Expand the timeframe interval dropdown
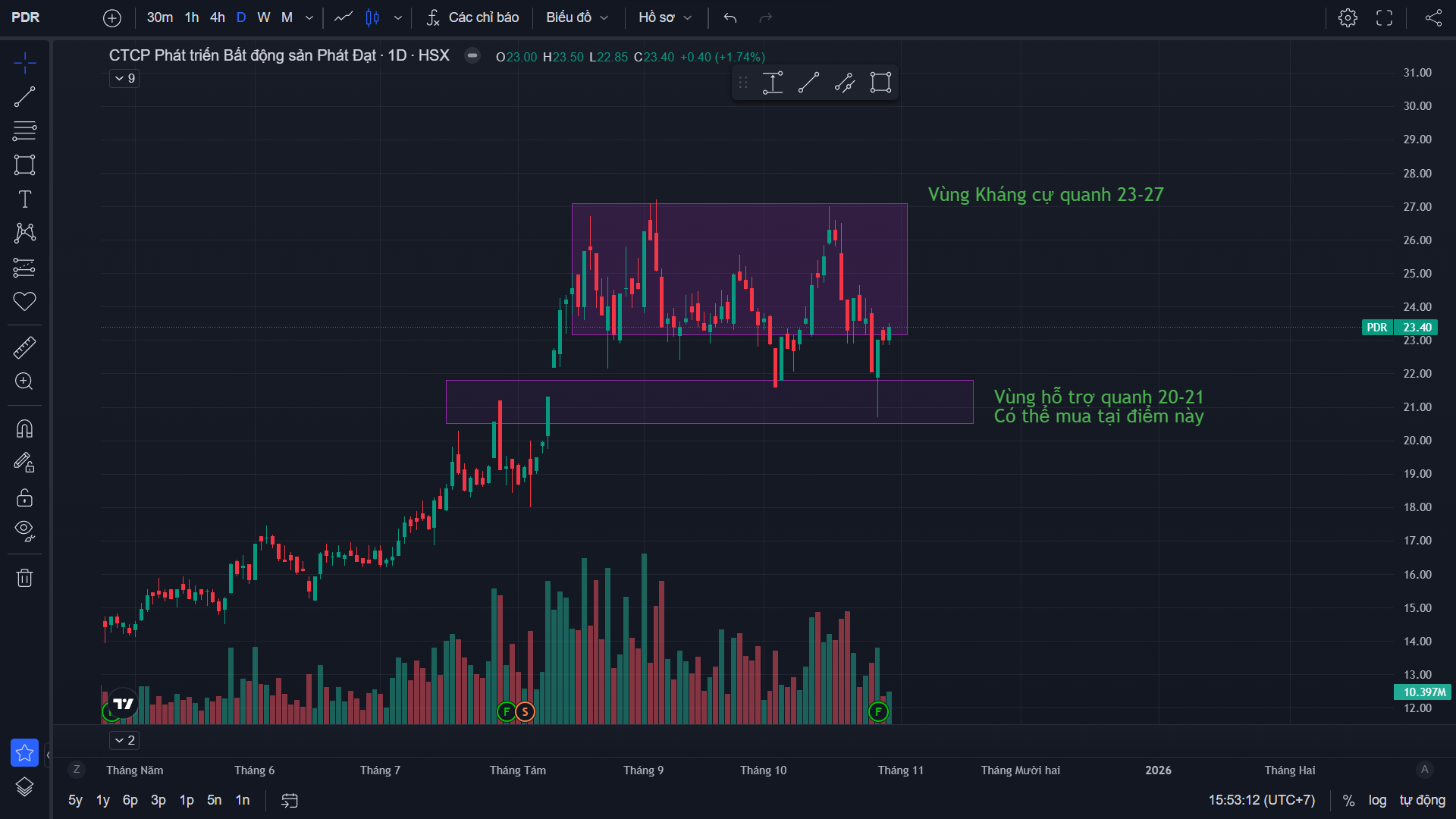The width and height of the screenshot is (1456, 819). 309,17
